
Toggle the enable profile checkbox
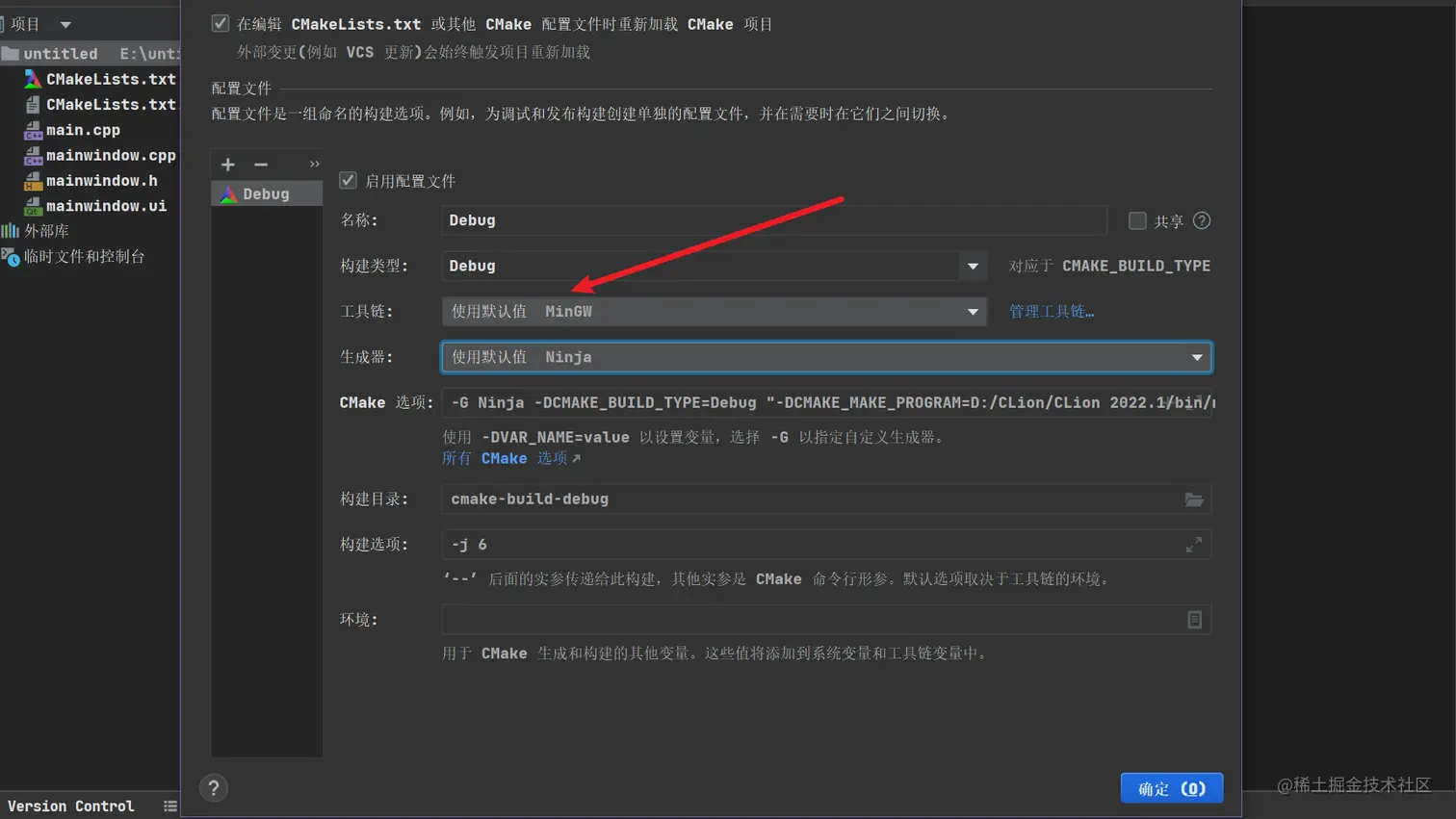pyautogui.click(x=348, y=180)
